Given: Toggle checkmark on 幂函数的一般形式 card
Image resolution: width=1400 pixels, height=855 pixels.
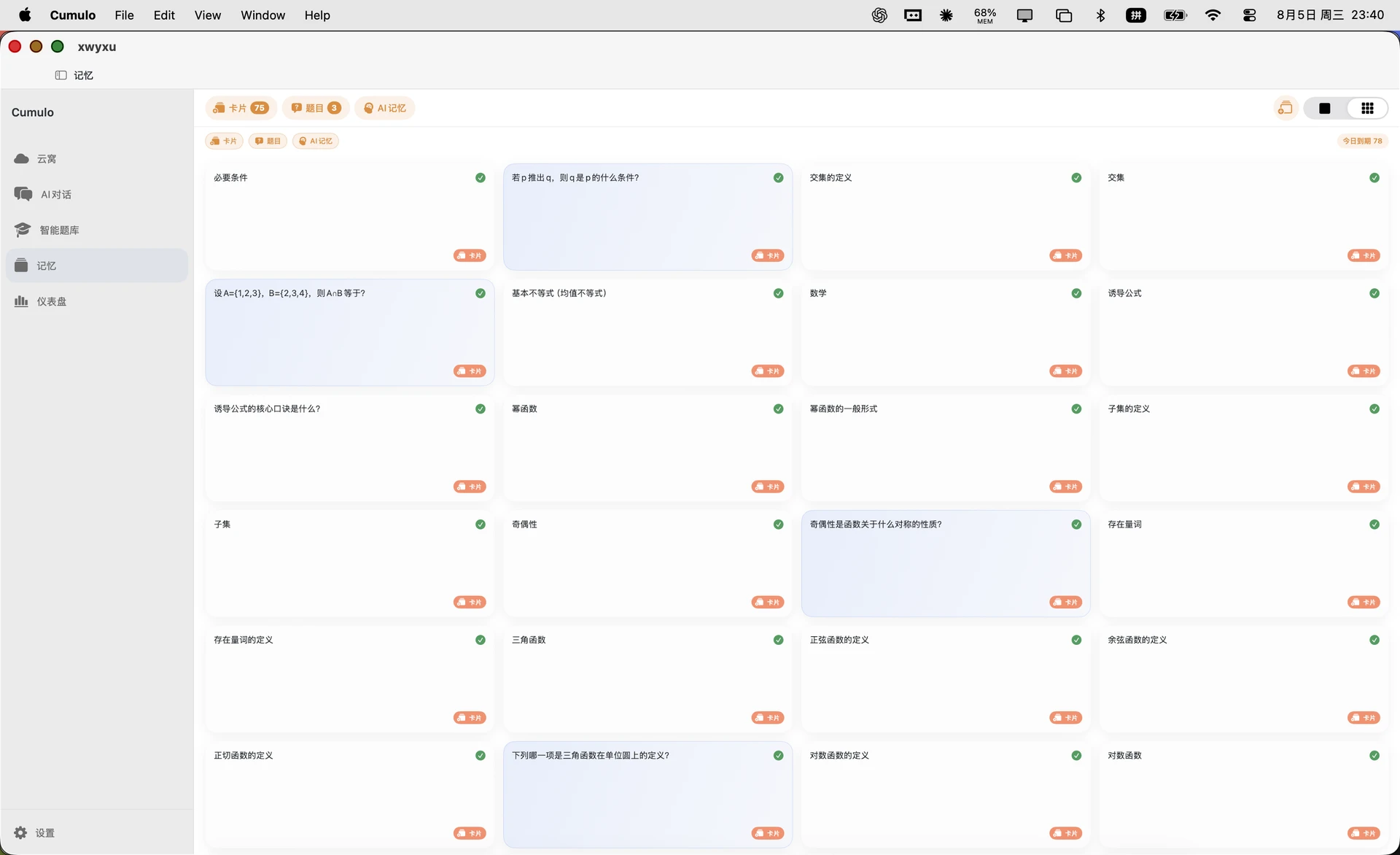Looking at the screenshot, I should (1076, 409).
